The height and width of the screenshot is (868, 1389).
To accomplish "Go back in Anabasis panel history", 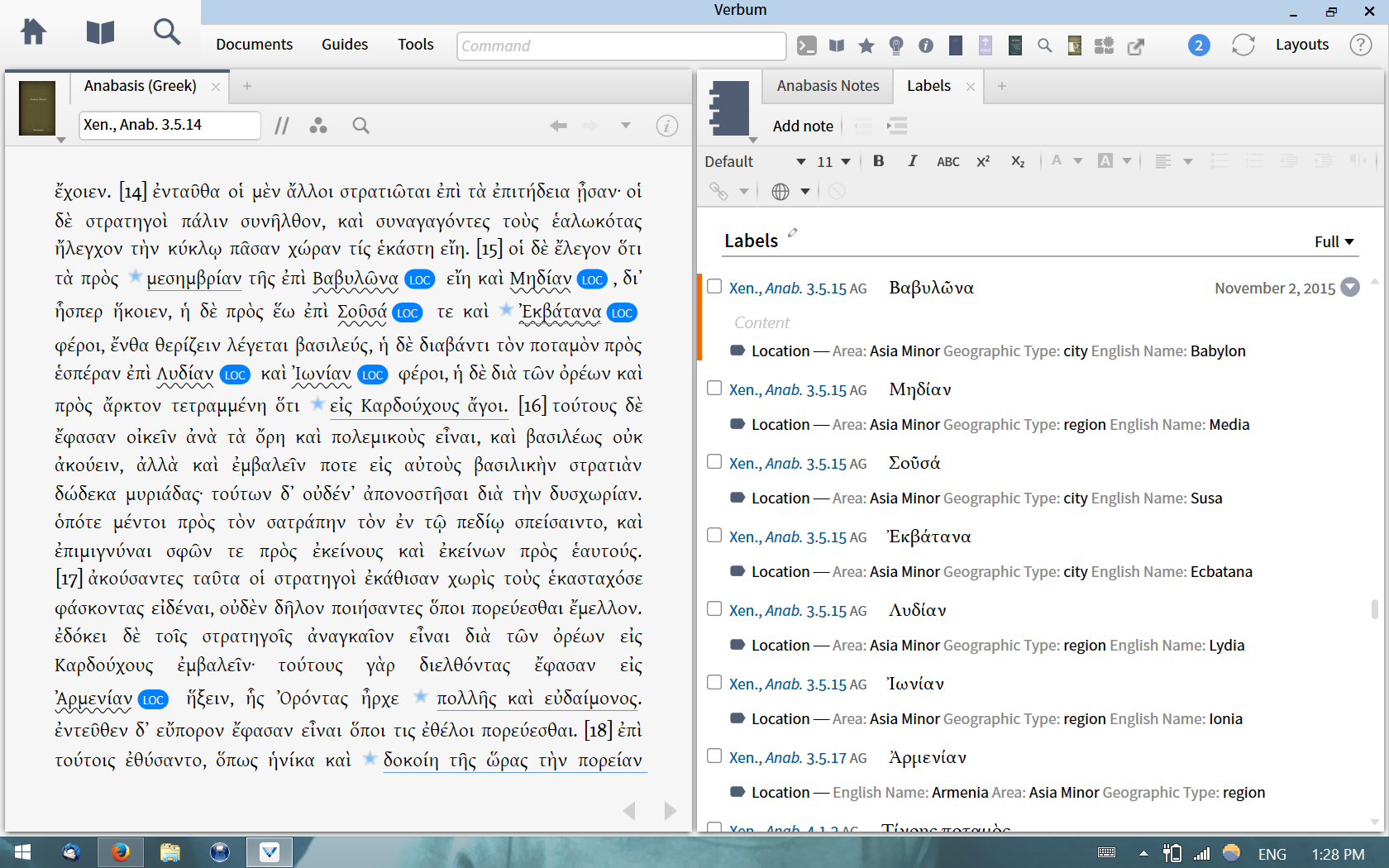I will click(559, 126).
